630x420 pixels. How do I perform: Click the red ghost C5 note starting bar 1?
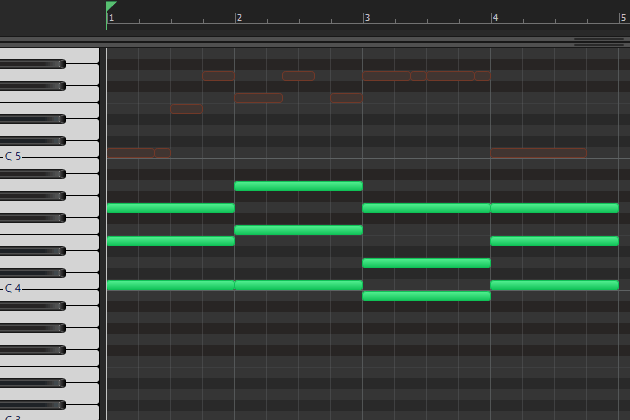pyautogui.click(x=130, y=152)
